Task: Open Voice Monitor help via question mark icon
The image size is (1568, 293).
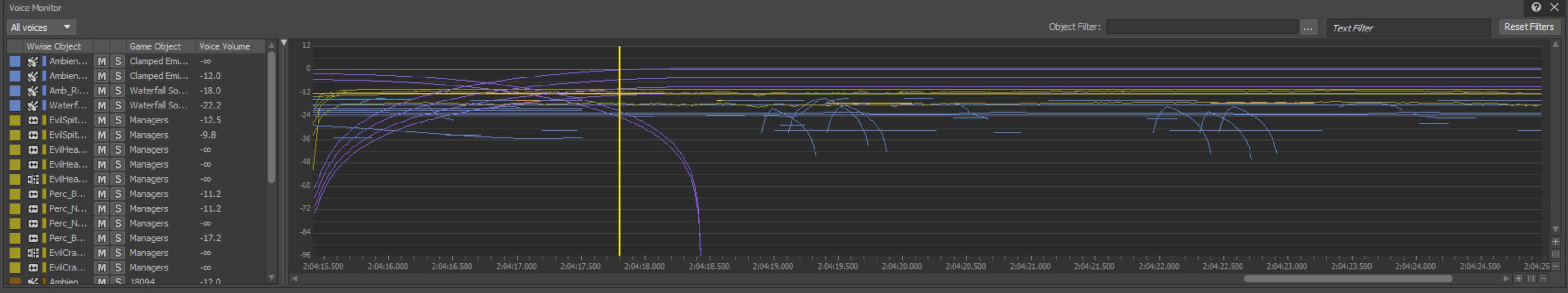Action: [1536, 8]
